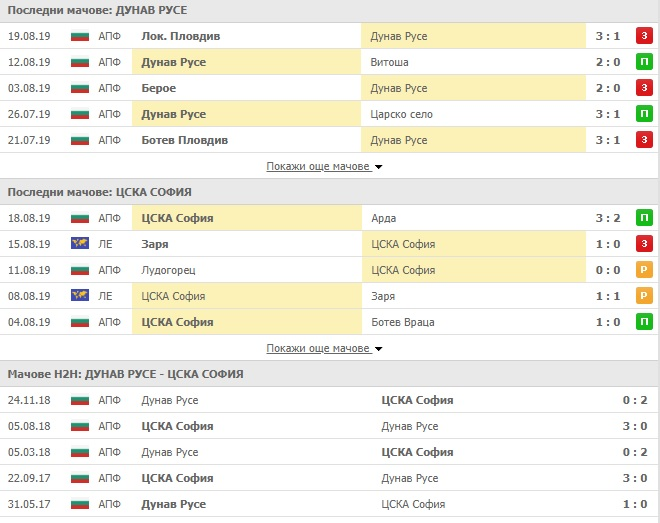The image size is (660, 523).
Task: Click the Bulgarian flag in the 26.07.19 row
Action: click(x=80, y=114)
